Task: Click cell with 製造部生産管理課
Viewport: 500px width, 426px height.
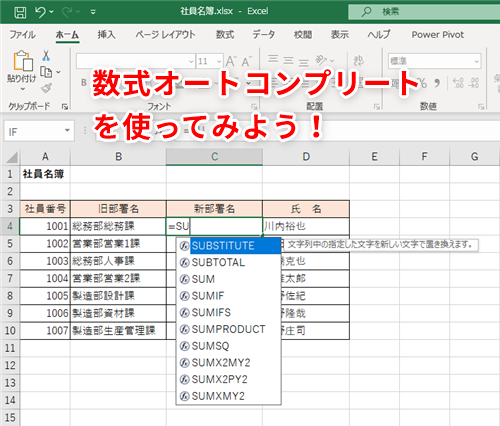Action: (118, 331)
